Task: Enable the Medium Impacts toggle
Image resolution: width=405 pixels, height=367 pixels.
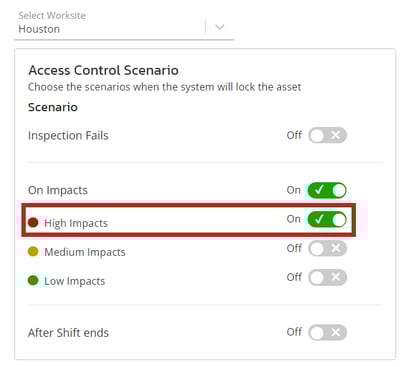Action: pyautogui.click(x=327, y=249)
